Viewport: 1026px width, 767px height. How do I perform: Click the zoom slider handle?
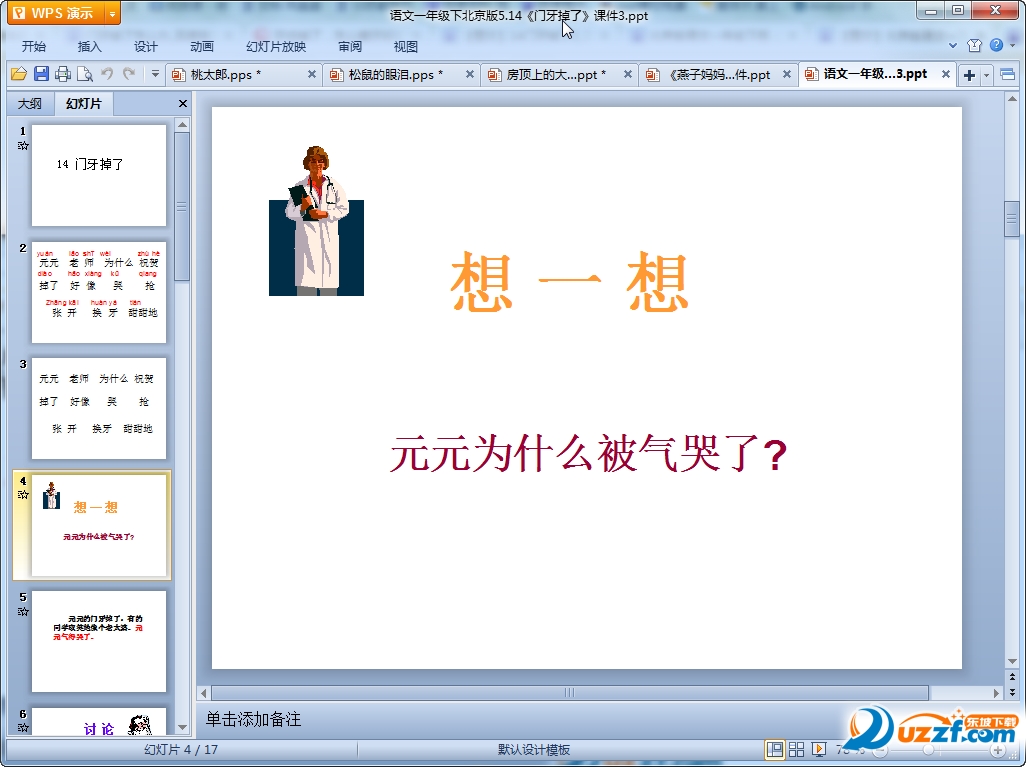tap(928, 750)
